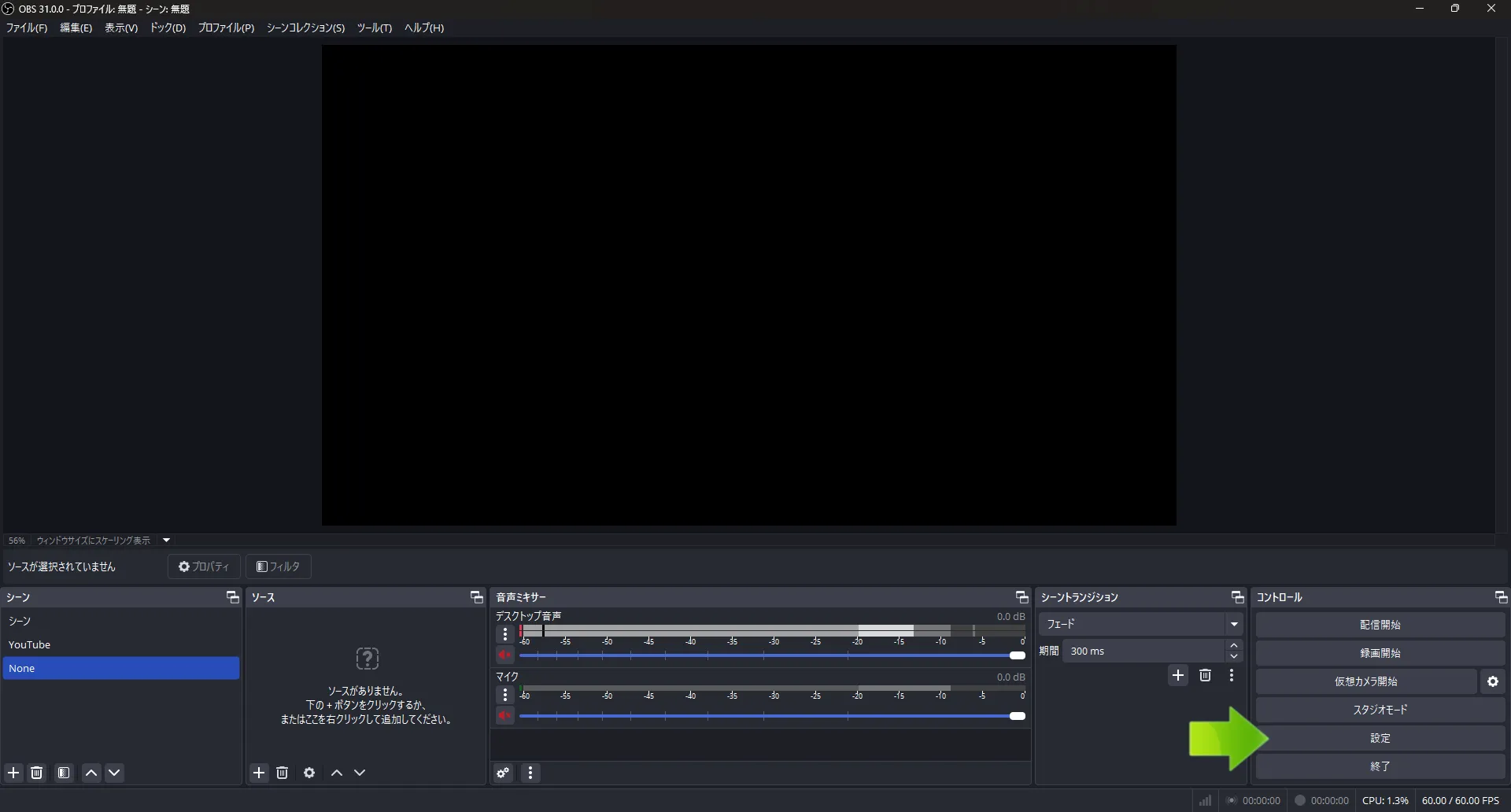Click the 配信開始 button

pos(1380,625)
